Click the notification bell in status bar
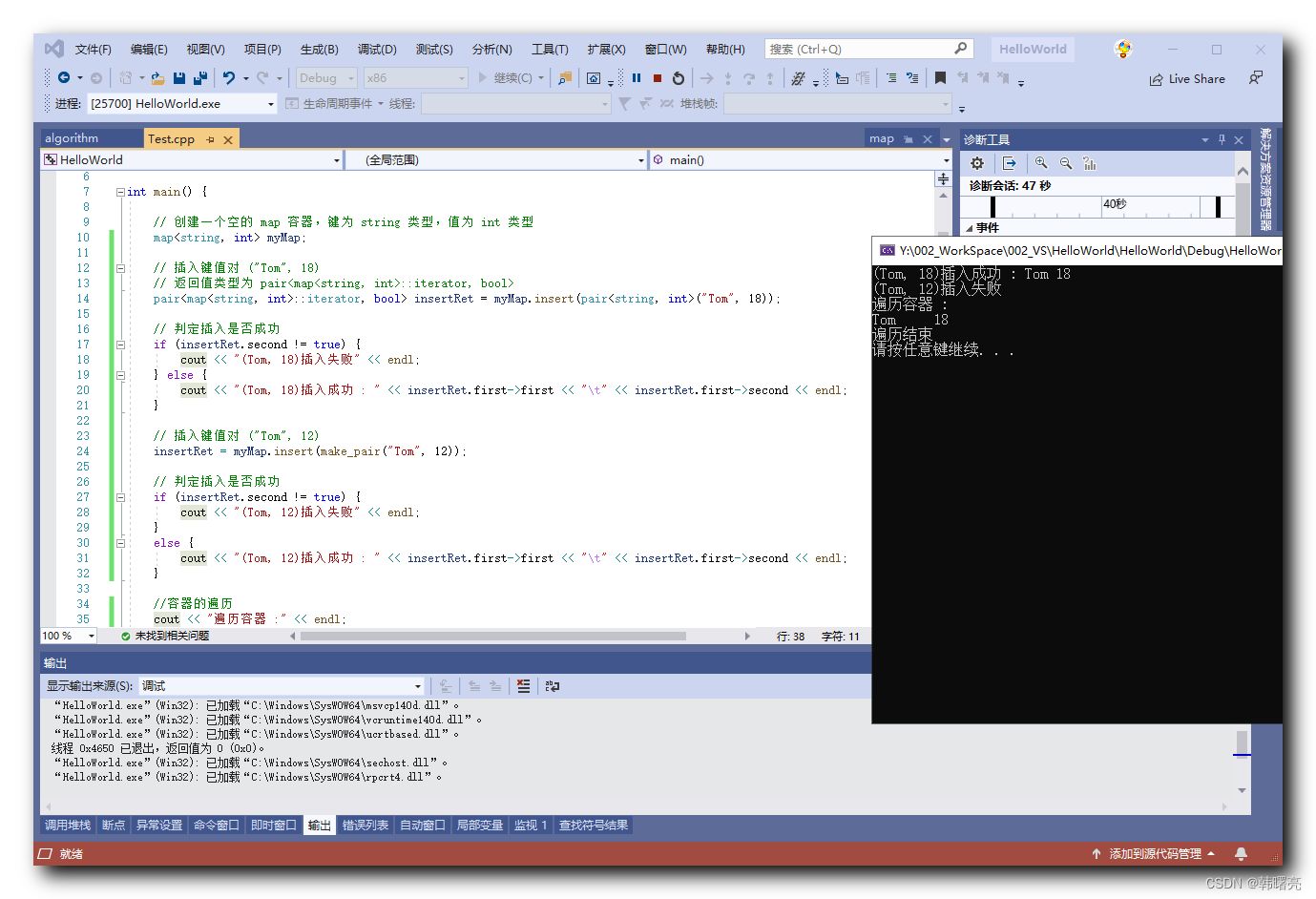 [x=1241, y=853]
